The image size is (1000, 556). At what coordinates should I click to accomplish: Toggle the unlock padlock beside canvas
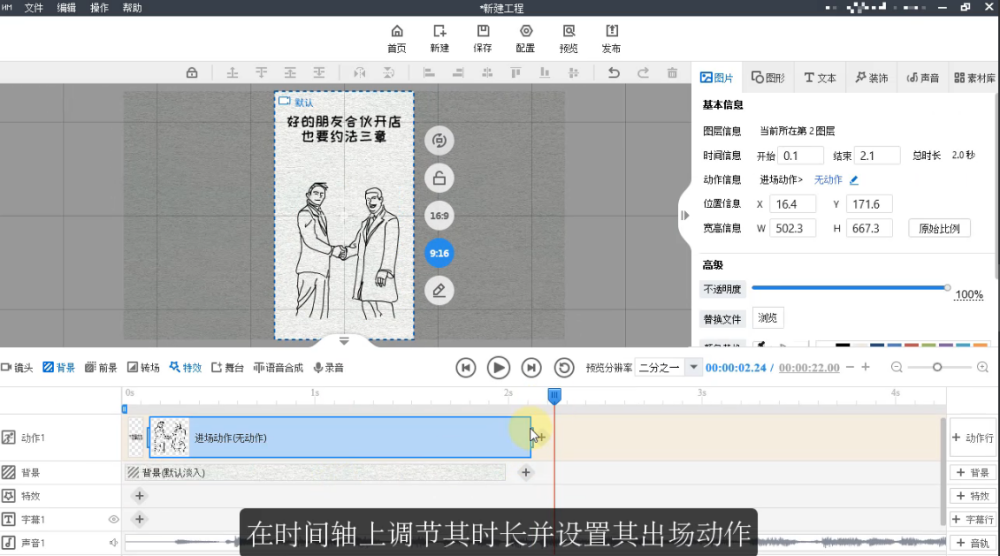click(x=438, y=179)
